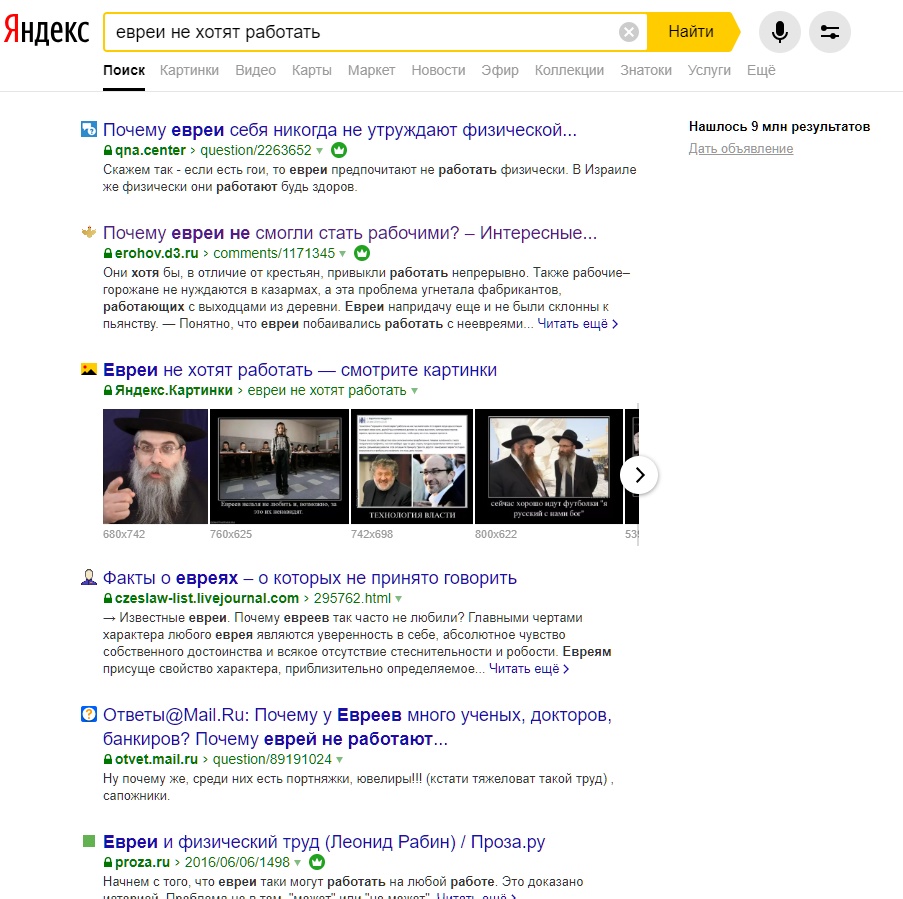
Task: Clear the search query with the X icon
Action: [629, 32]
